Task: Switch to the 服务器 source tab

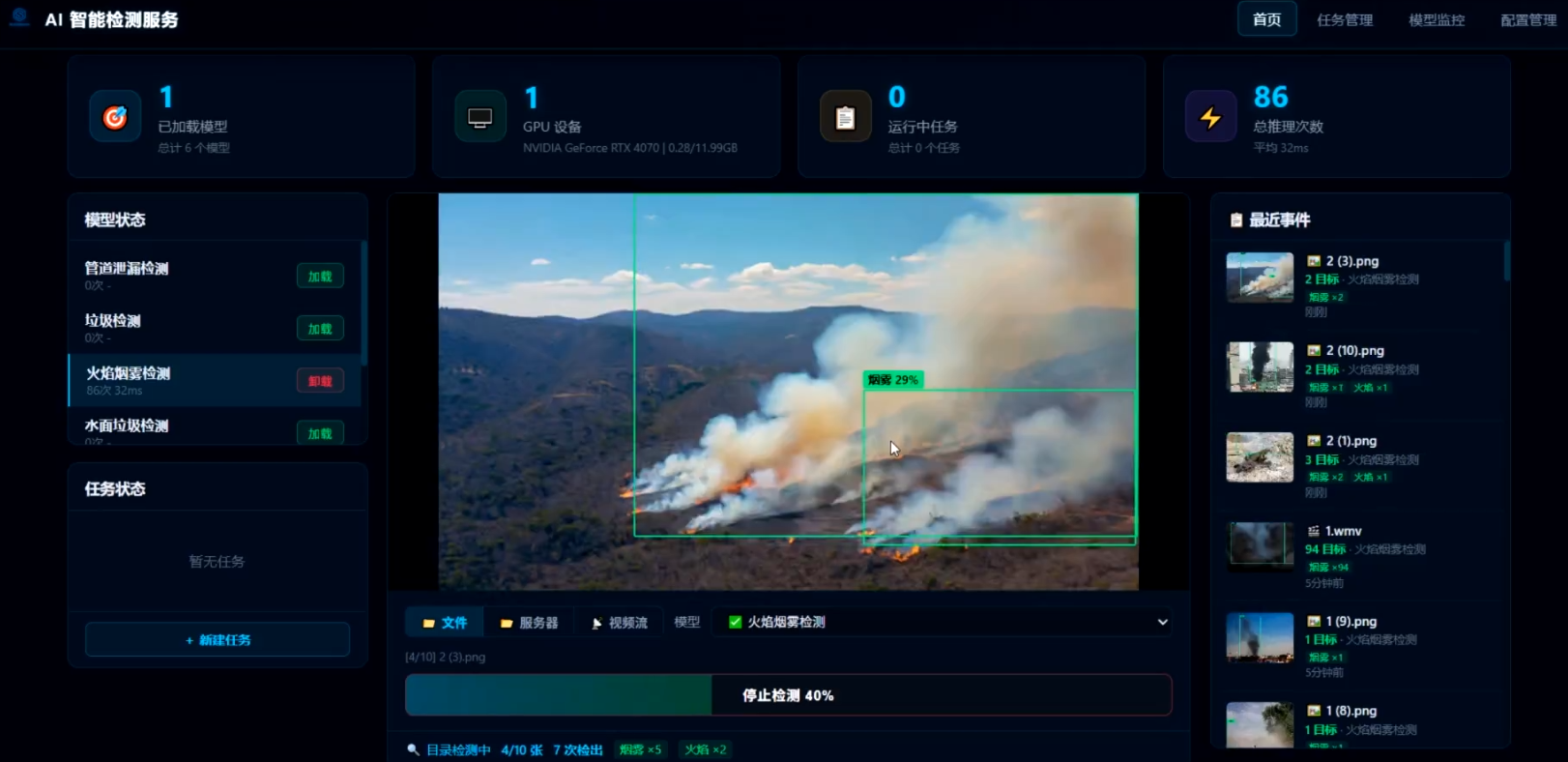Action: click(x=530, y=623)
